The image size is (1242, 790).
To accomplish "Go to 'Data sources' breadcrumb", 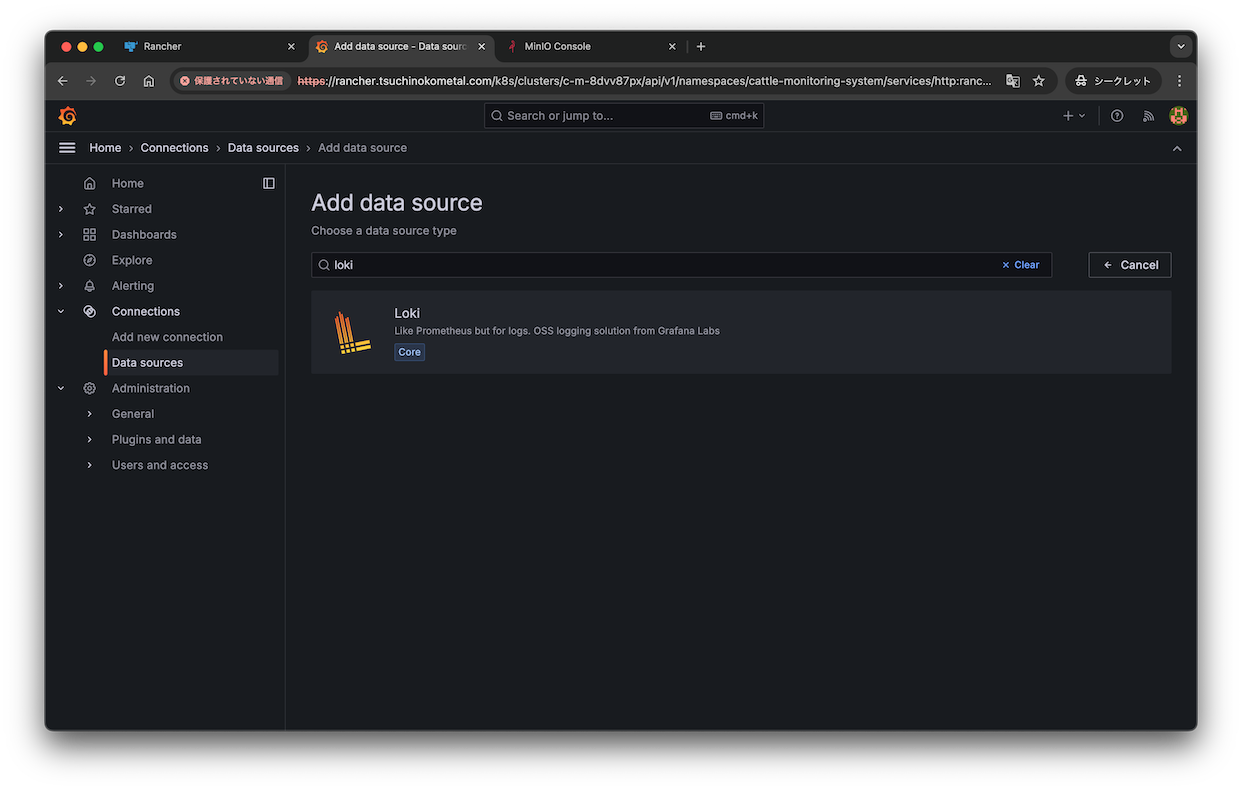I will tap(263, 148).
